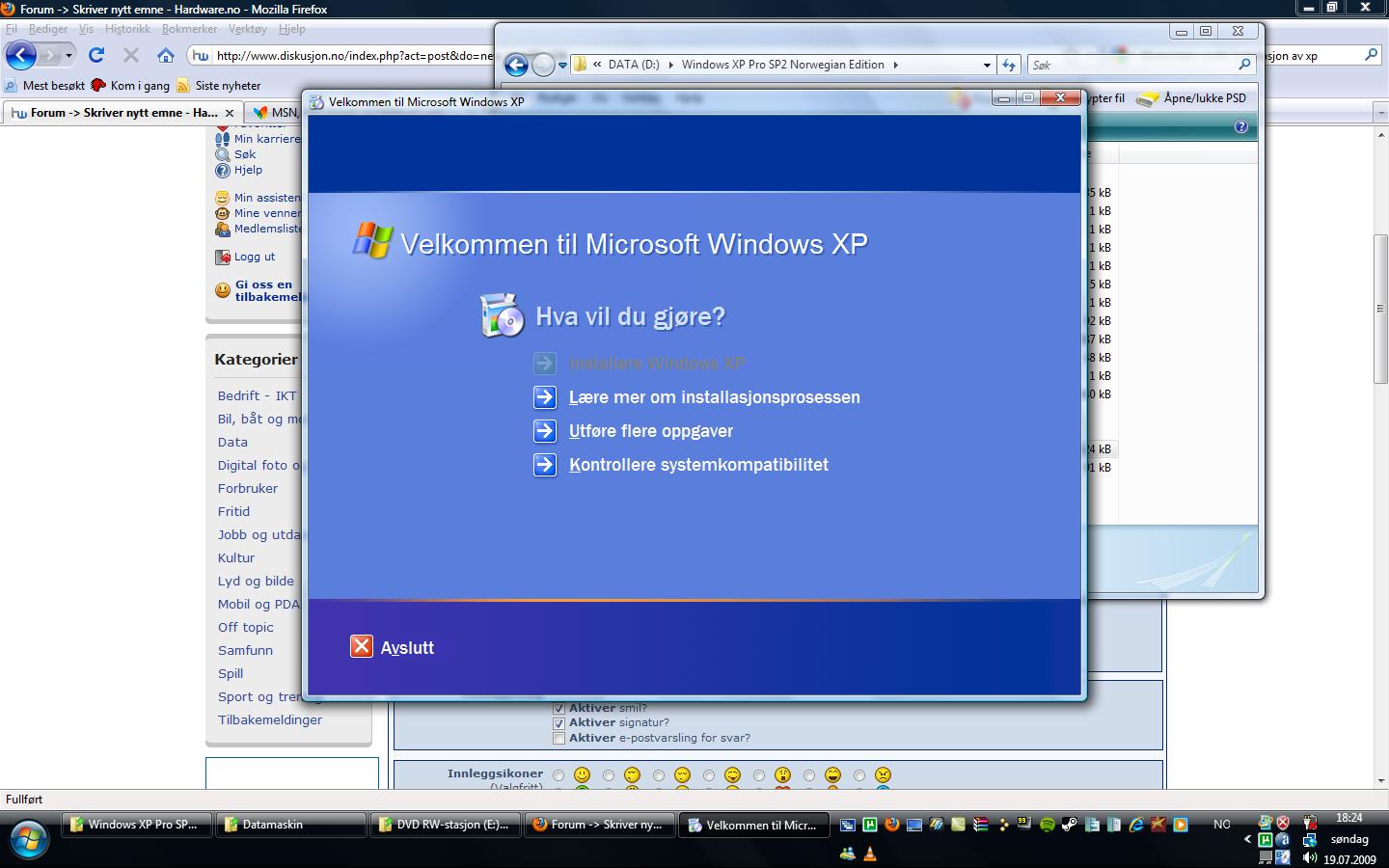Click the red security shield tray icon
Screen dimensions: 1389x868
tap(1282, 823)
